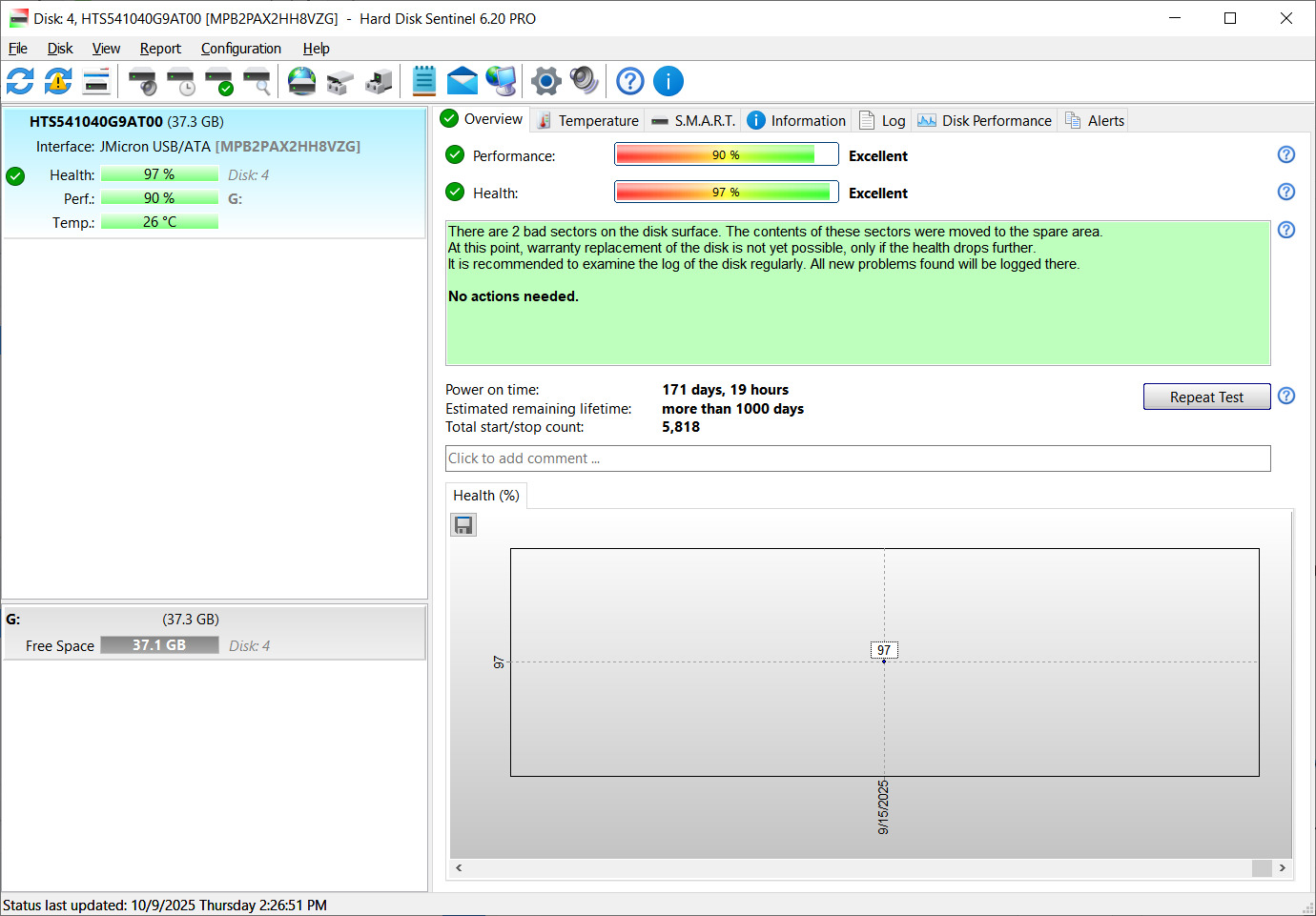Click the disk with clock toolbar icon
The height and width of the screenshot is (916, 1316).
point(180,82)
